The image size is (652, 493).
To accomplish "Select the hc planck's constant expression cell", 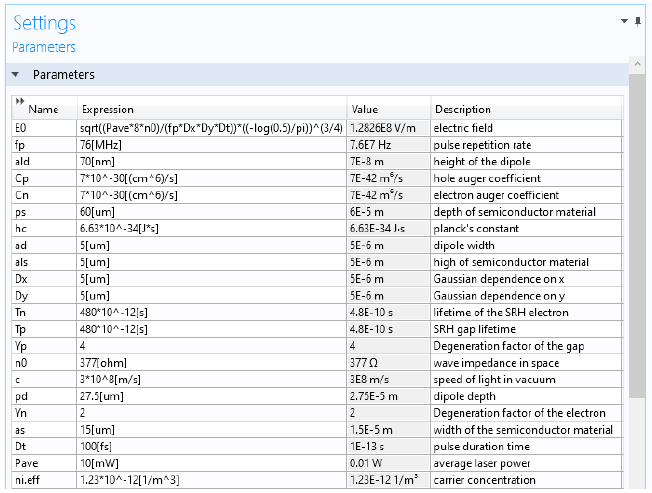I will click(x=212, y=228).
